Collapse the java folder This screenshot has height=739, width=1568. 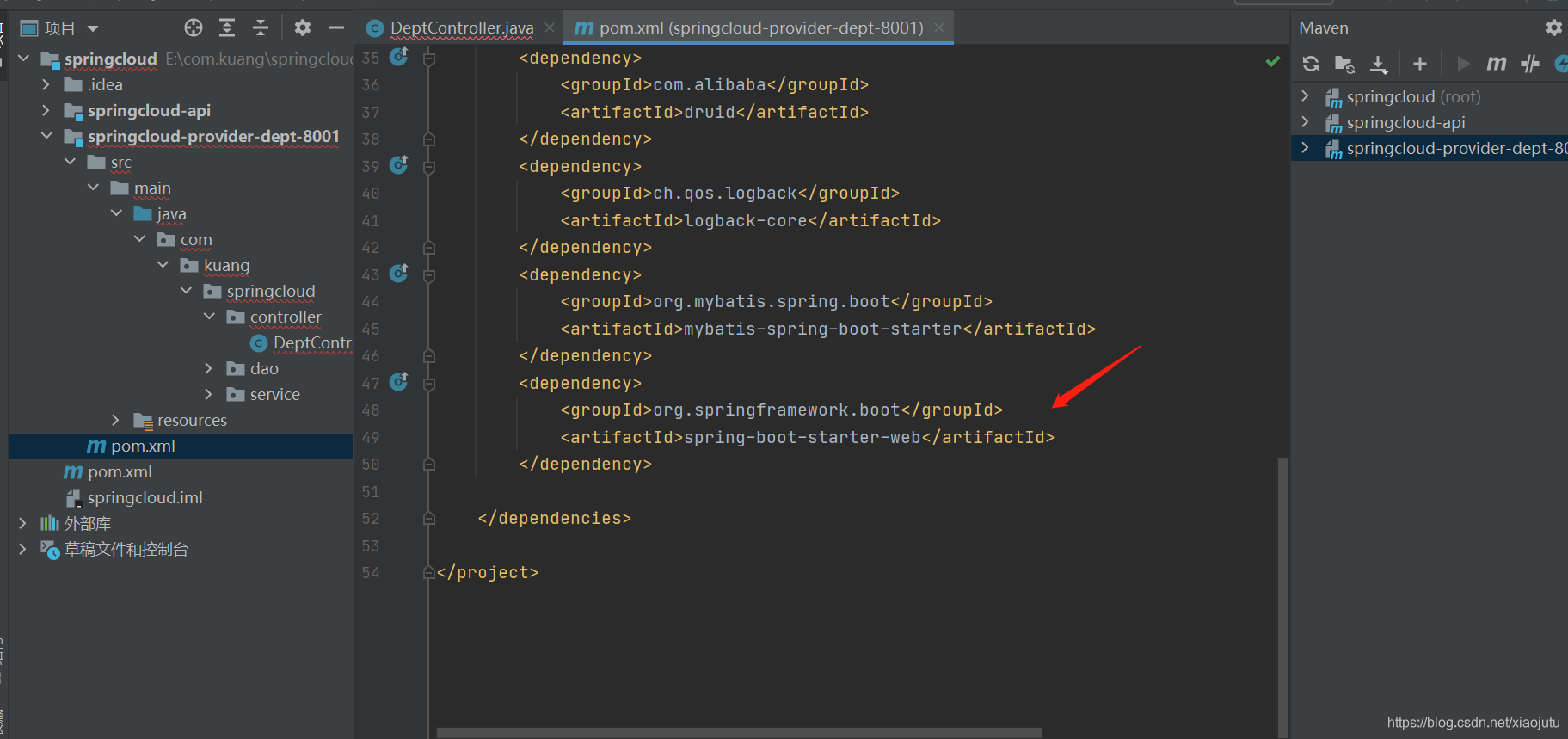tap(116, 213)
